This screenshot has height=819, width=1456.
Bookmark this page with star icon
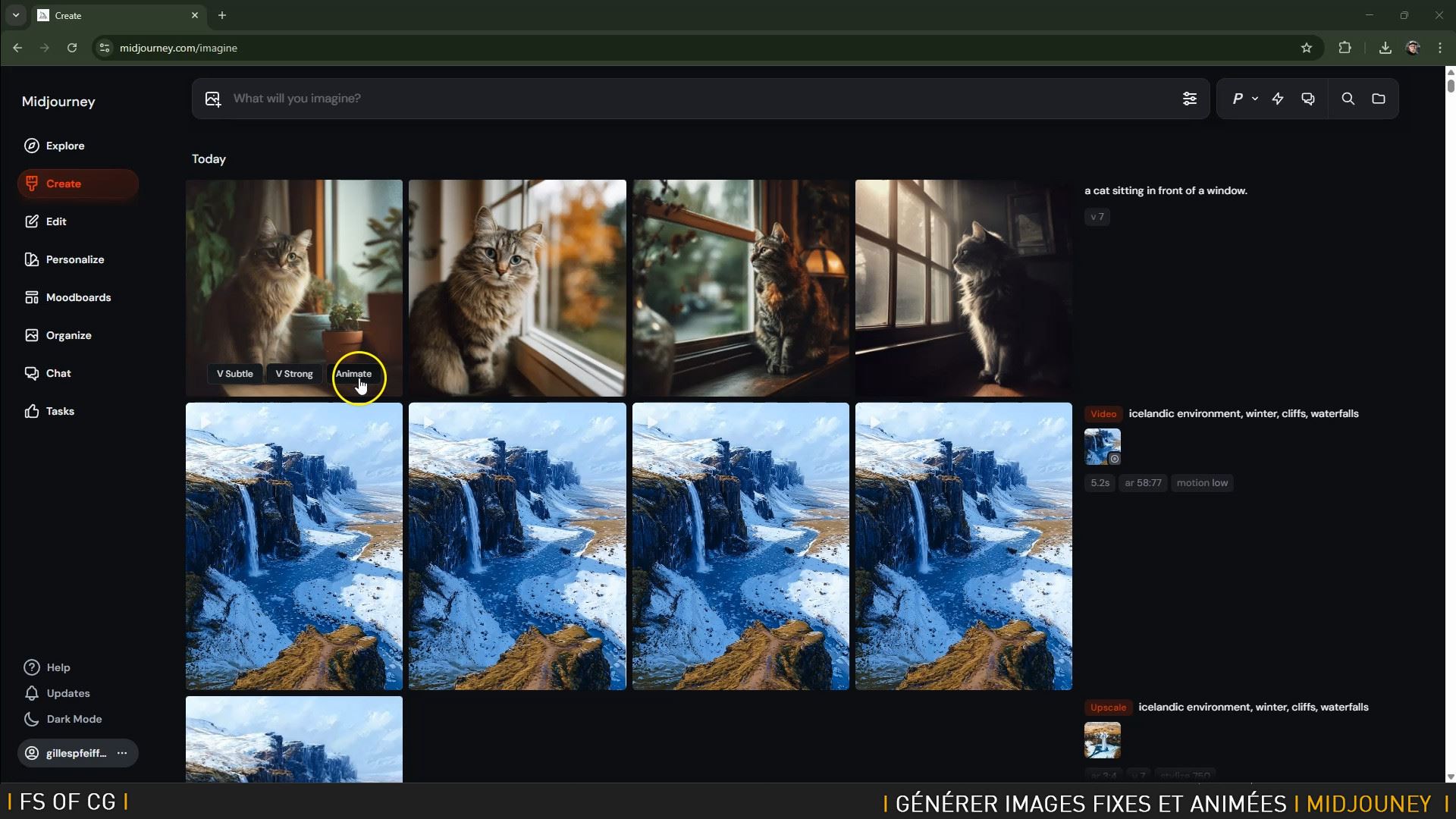(x=1306, y=48)
